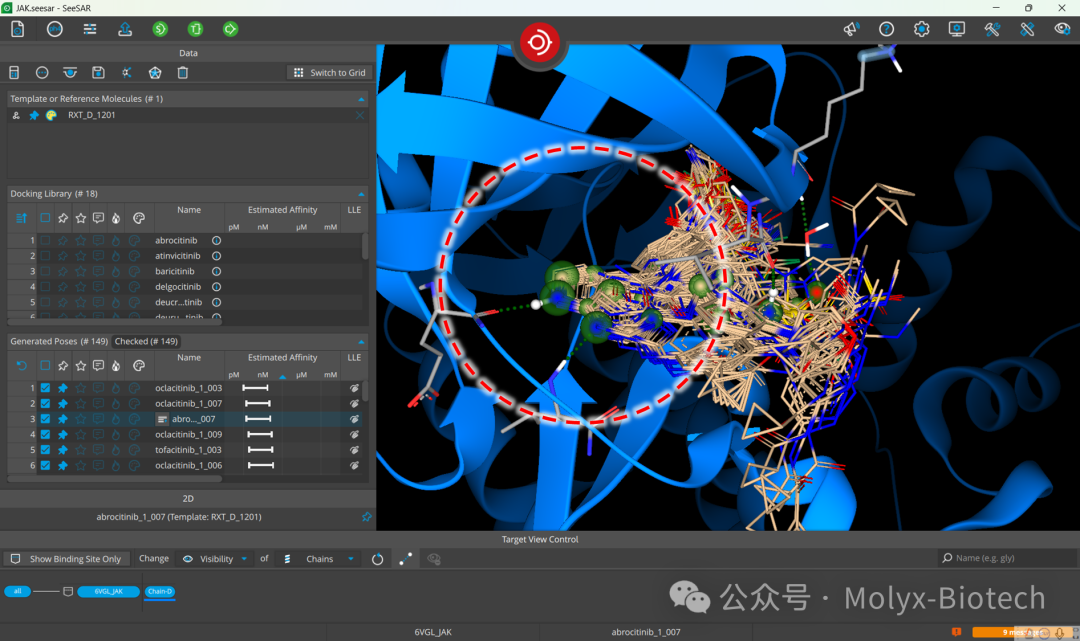
Task: Click the red SeeSAR center logo button
Action: tap(539, 43)
